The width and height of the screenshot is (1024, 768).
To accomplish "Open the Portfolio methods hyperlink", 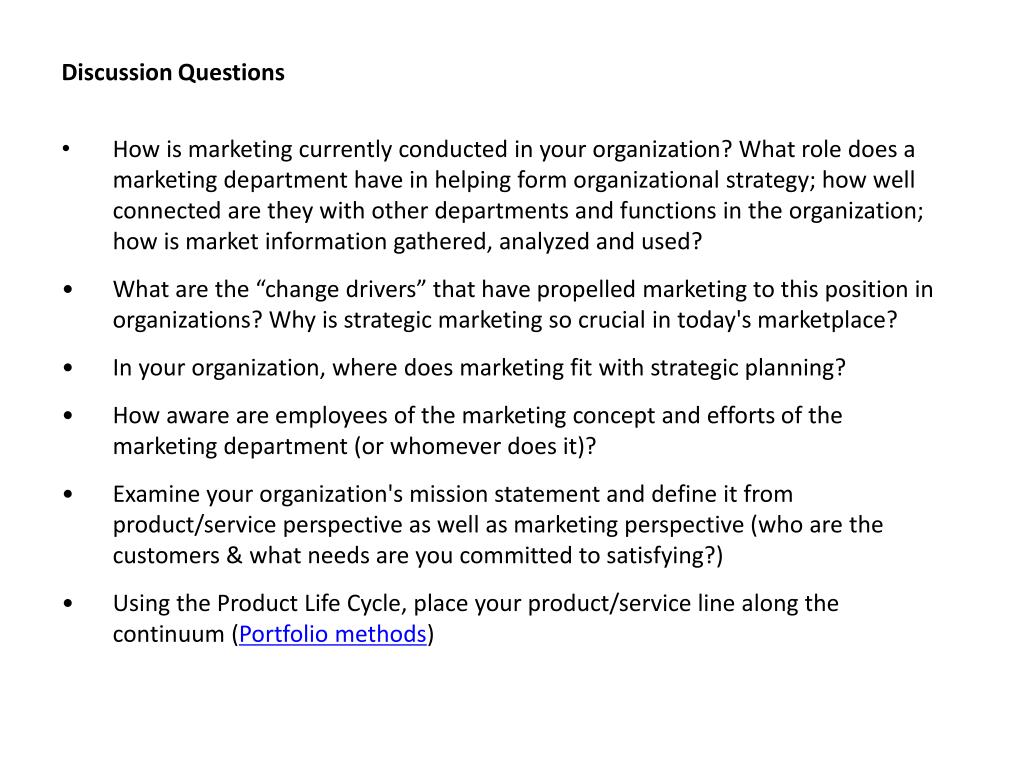I will (x=333, y=635).
